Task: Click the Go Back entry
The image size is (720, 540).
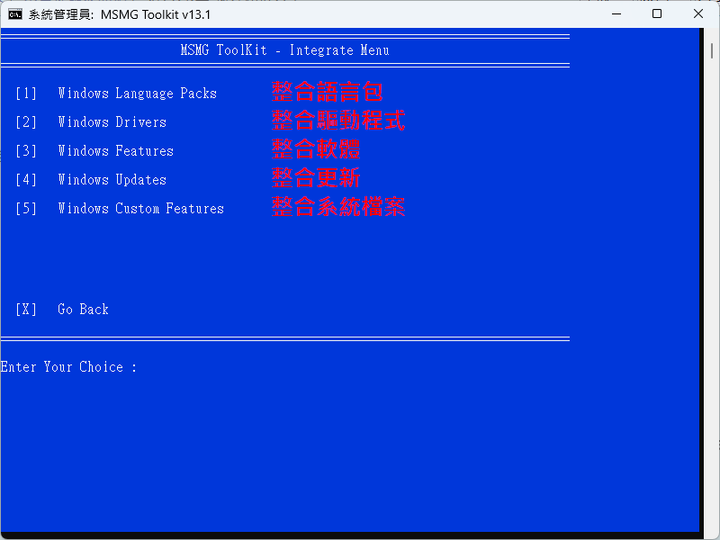Action: [x=83, y=309]
